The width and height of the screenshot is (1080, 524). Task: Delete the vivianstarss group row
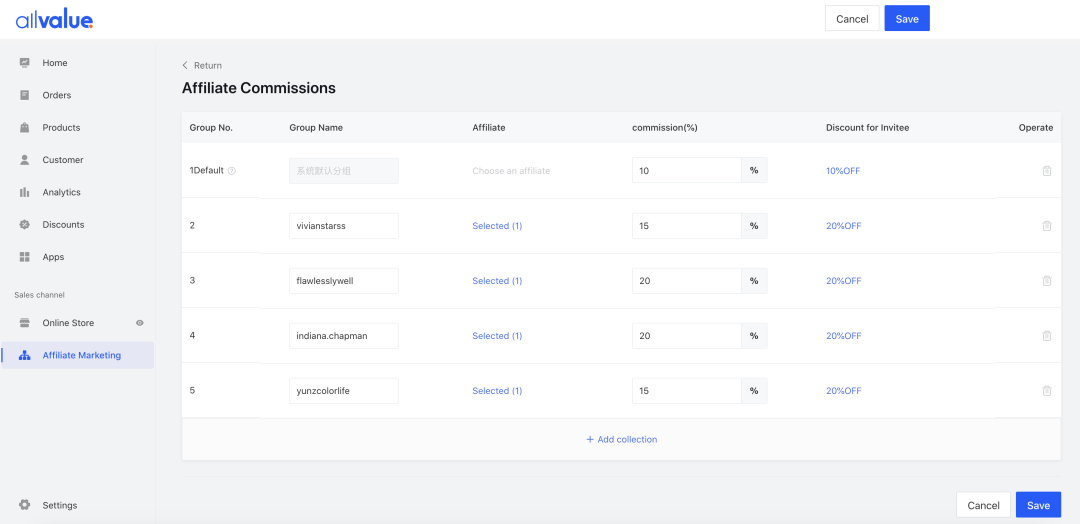tap(1046, 226)
